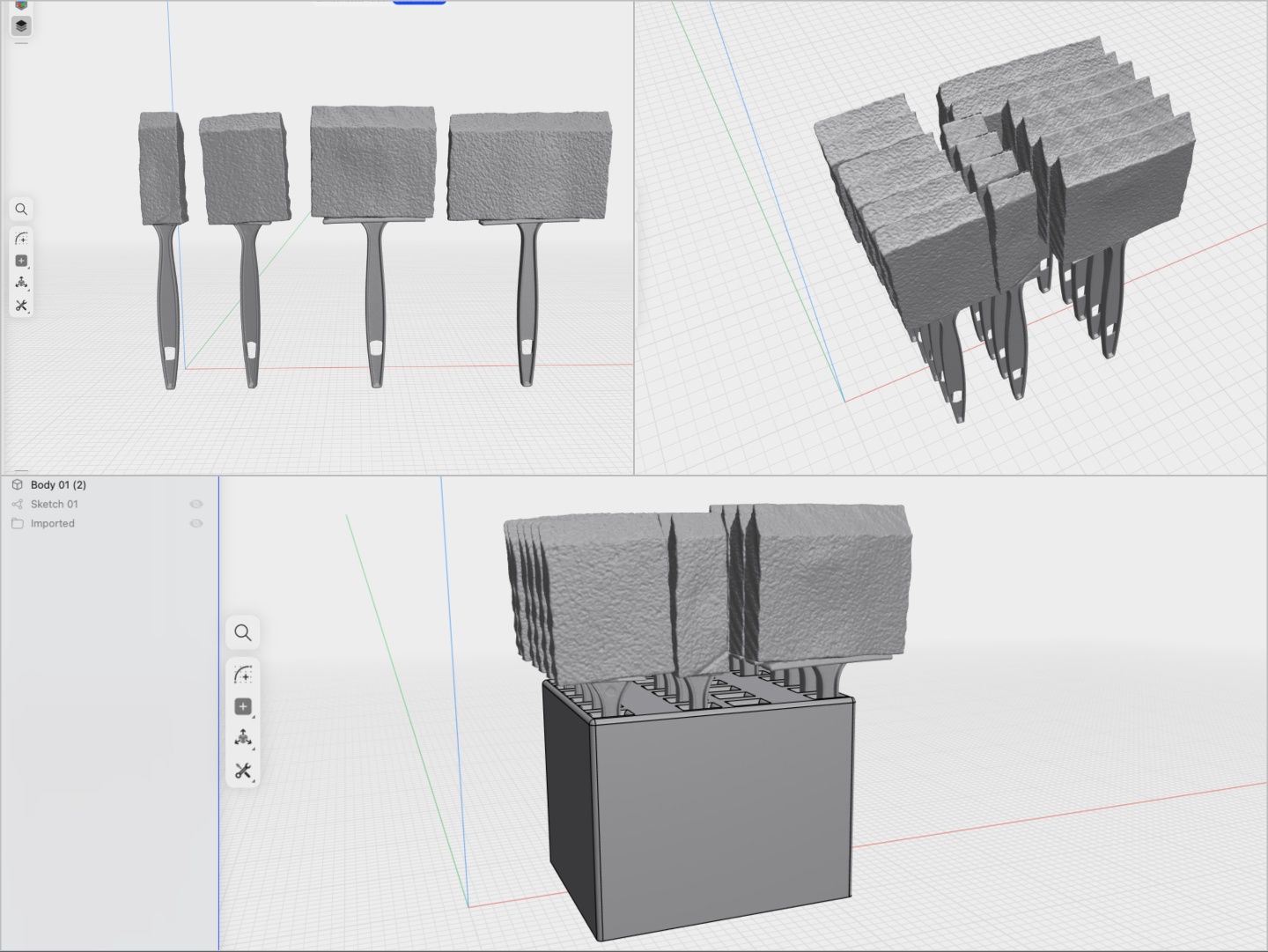
Task: Select Sketch 01 in the items list
Action: coord(54,504)
